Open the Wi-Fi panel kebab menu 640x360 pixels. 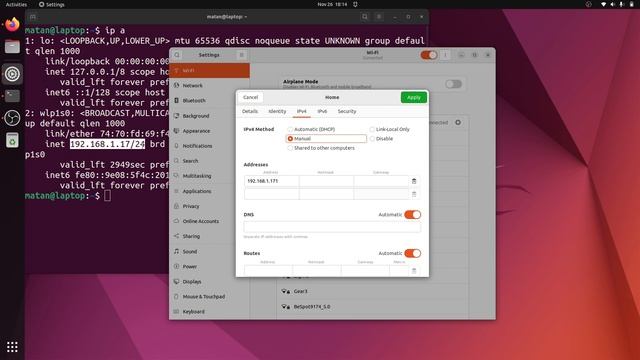[445, 55]
